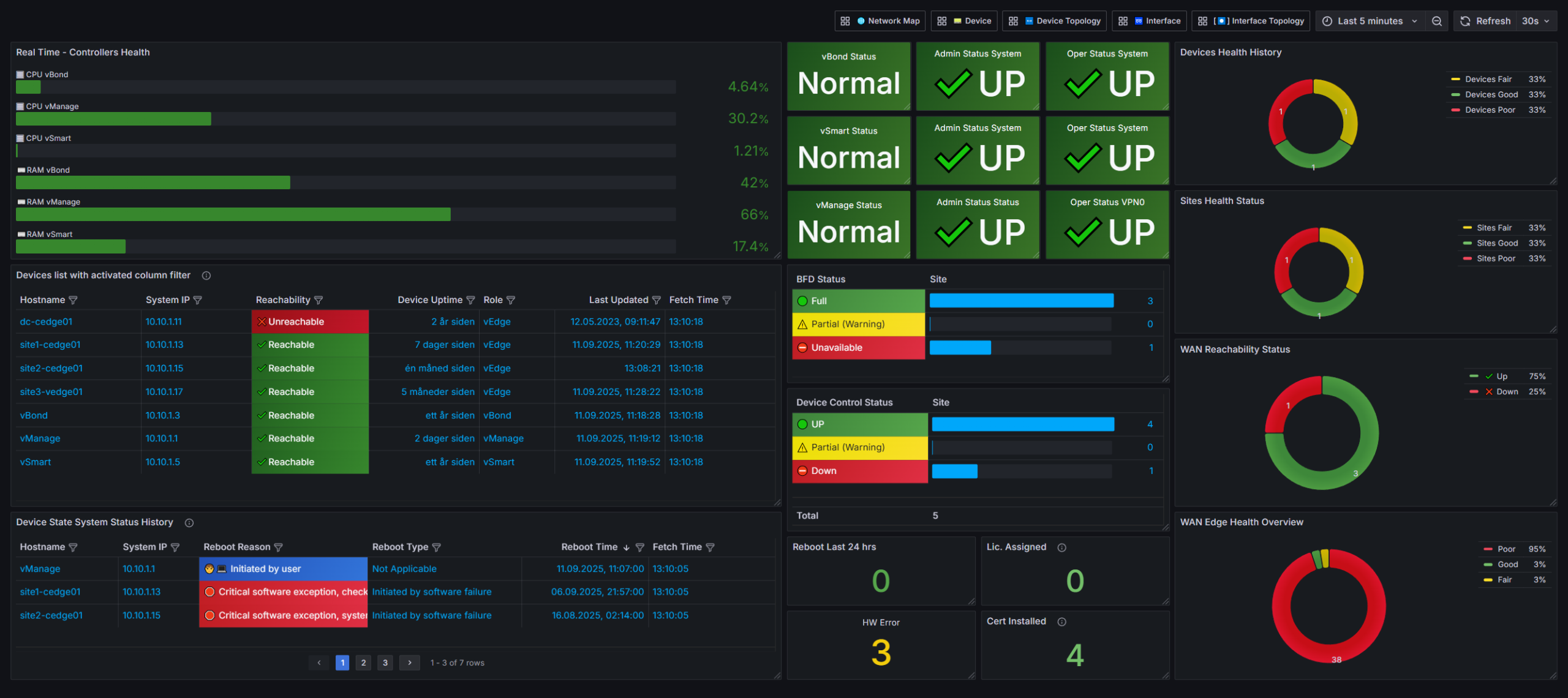Open the Device dashboard link
This screenshot has width=1568, height=698.
click(965, 21)
